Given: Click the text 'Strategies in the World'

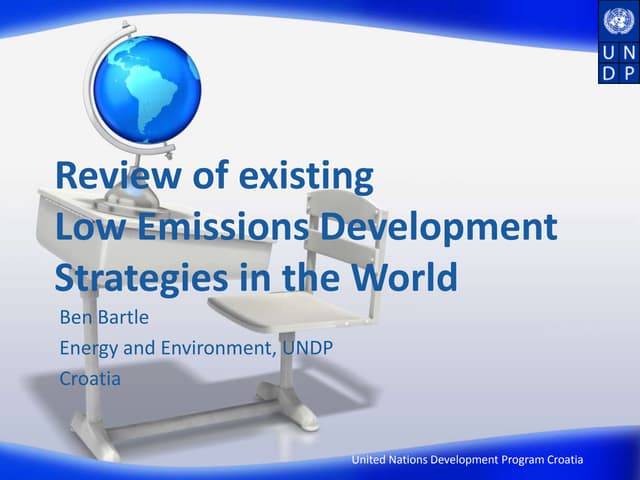Looking at the screenshot, I should point(256,278).
